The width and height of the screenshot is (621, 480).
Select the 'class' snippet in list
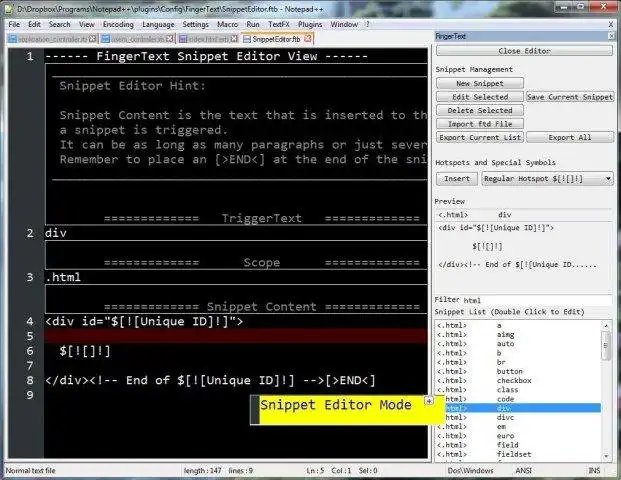[x=518, y=390]
